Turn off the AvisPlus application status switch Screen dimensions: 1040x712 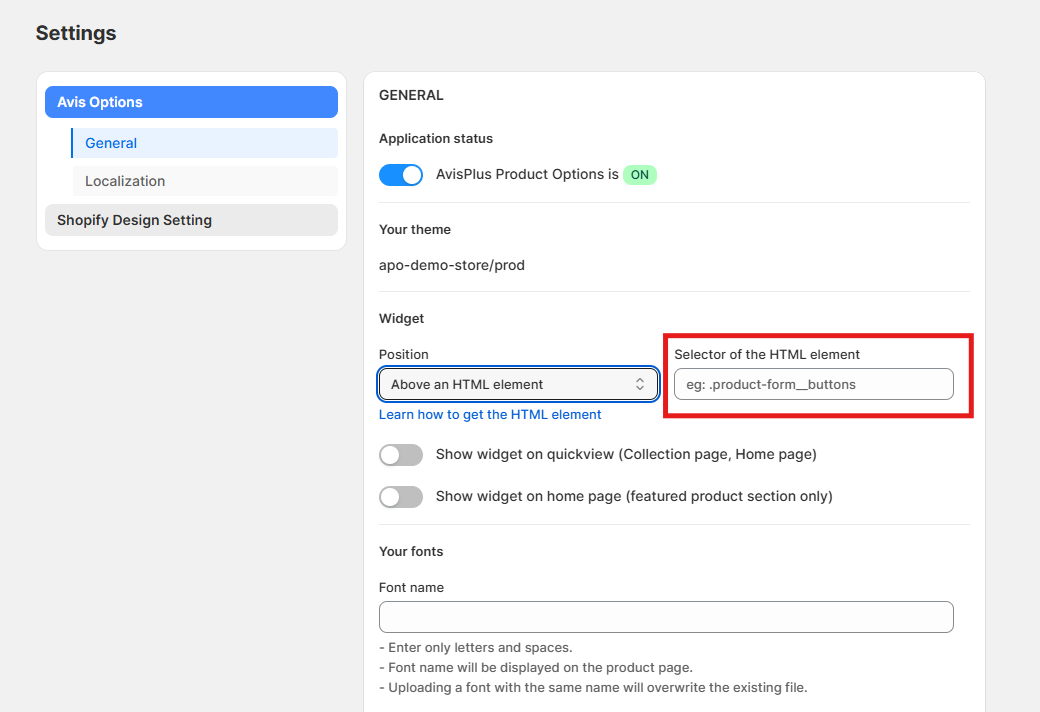(401, 175)
